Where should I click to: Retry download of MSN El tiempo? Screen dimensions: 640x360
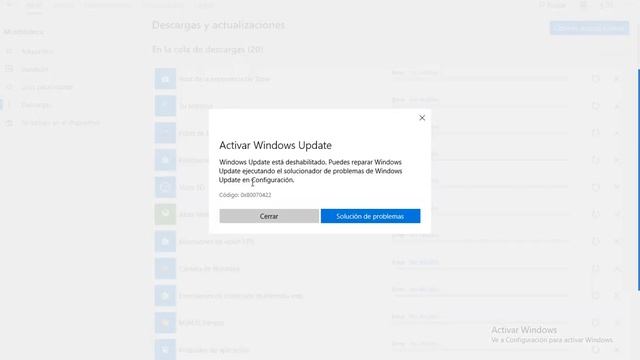[x=596, y=323]
